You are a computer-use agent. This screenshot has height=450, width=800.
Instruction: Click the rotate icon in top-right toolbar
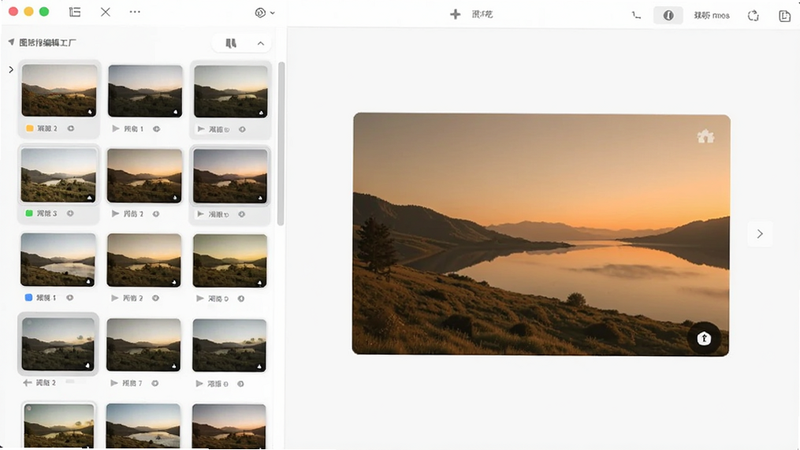(753, 16)
